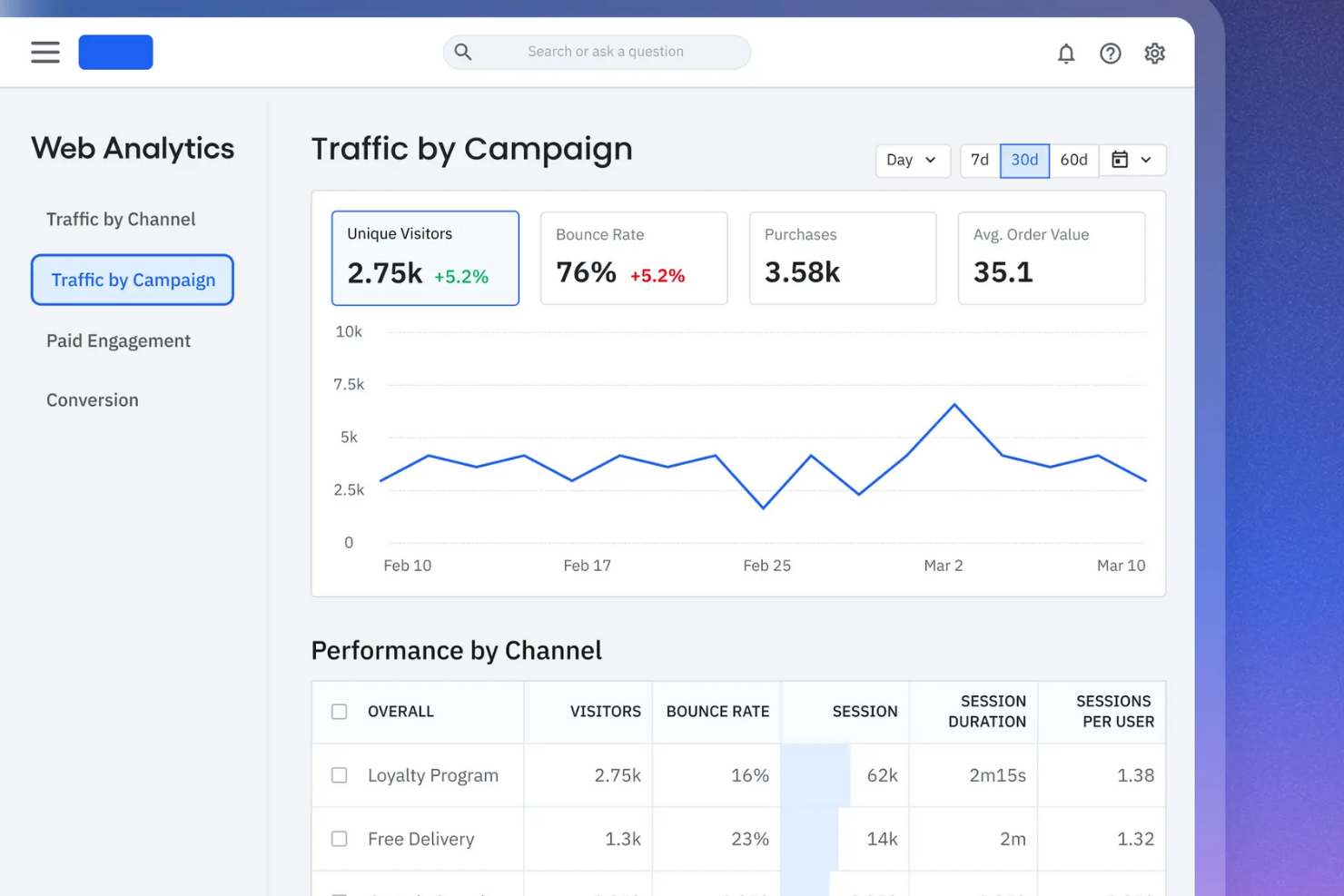Screen dimensions: 1344x896
Task: Go to the Conversion section
Action: [93, 400]
